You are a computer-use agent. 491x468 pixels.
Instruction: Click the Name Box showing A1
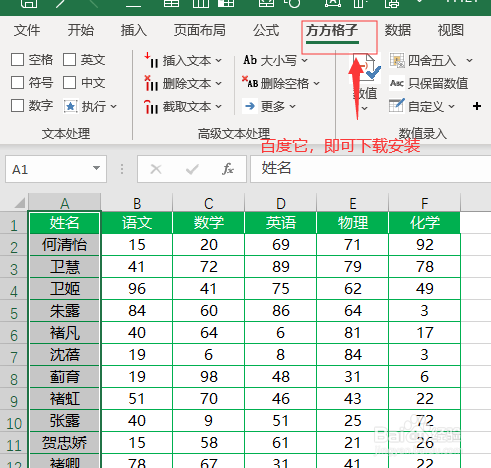pyautogui.click(x=56, y=169)
